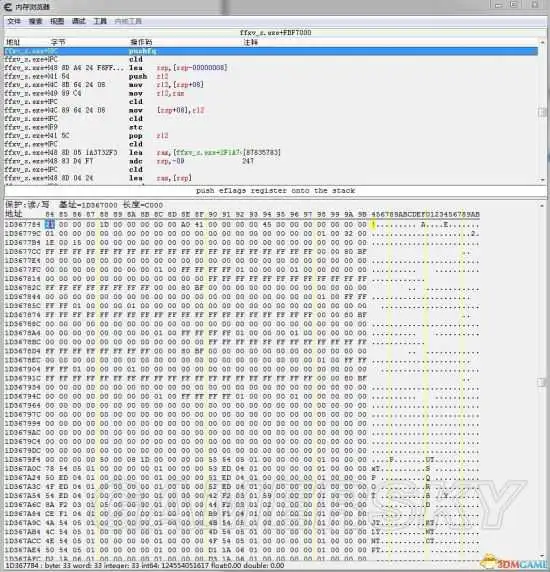
Task: Select the lea rax,[rsp] instruction row
Action: [x=271, y=178]
